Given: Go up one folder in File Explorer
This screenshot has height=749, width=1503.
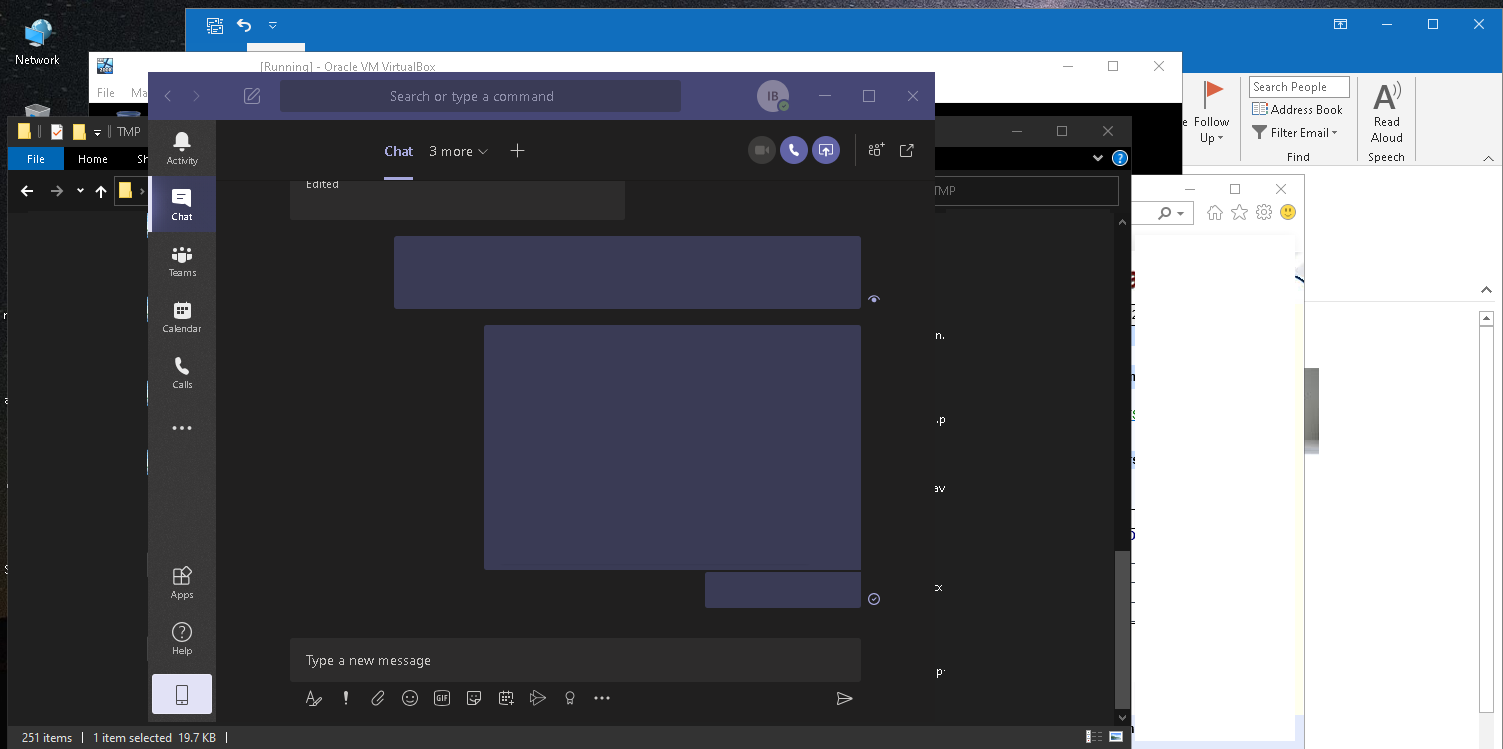Looking at the screenshot, I should (101, 191).
